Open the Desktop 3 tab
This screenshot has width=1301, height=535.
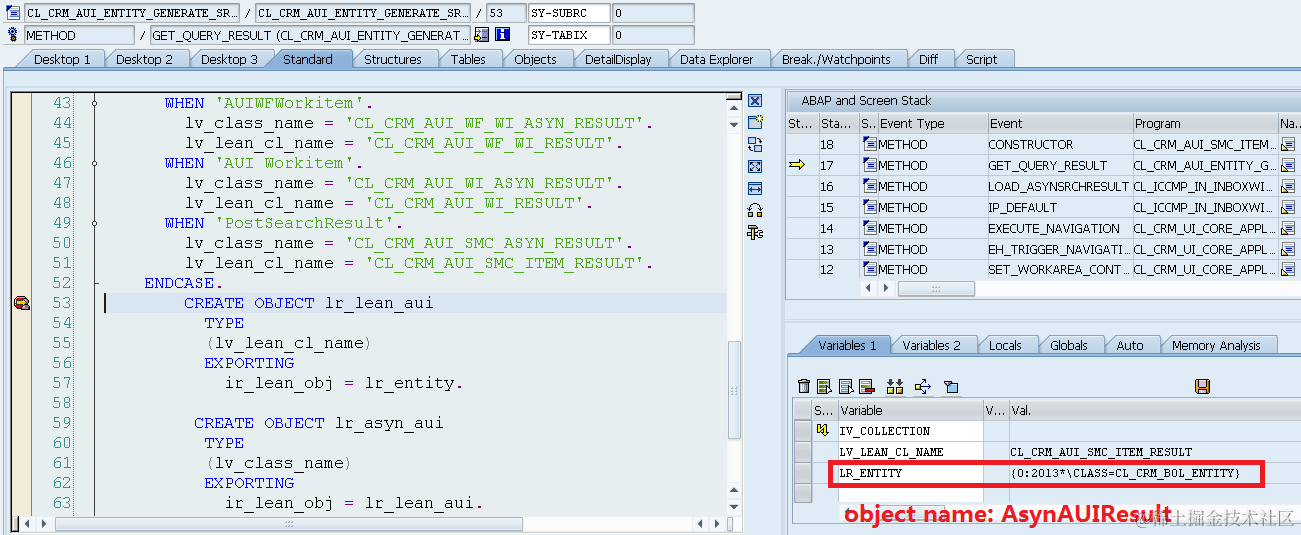[229, 59]
